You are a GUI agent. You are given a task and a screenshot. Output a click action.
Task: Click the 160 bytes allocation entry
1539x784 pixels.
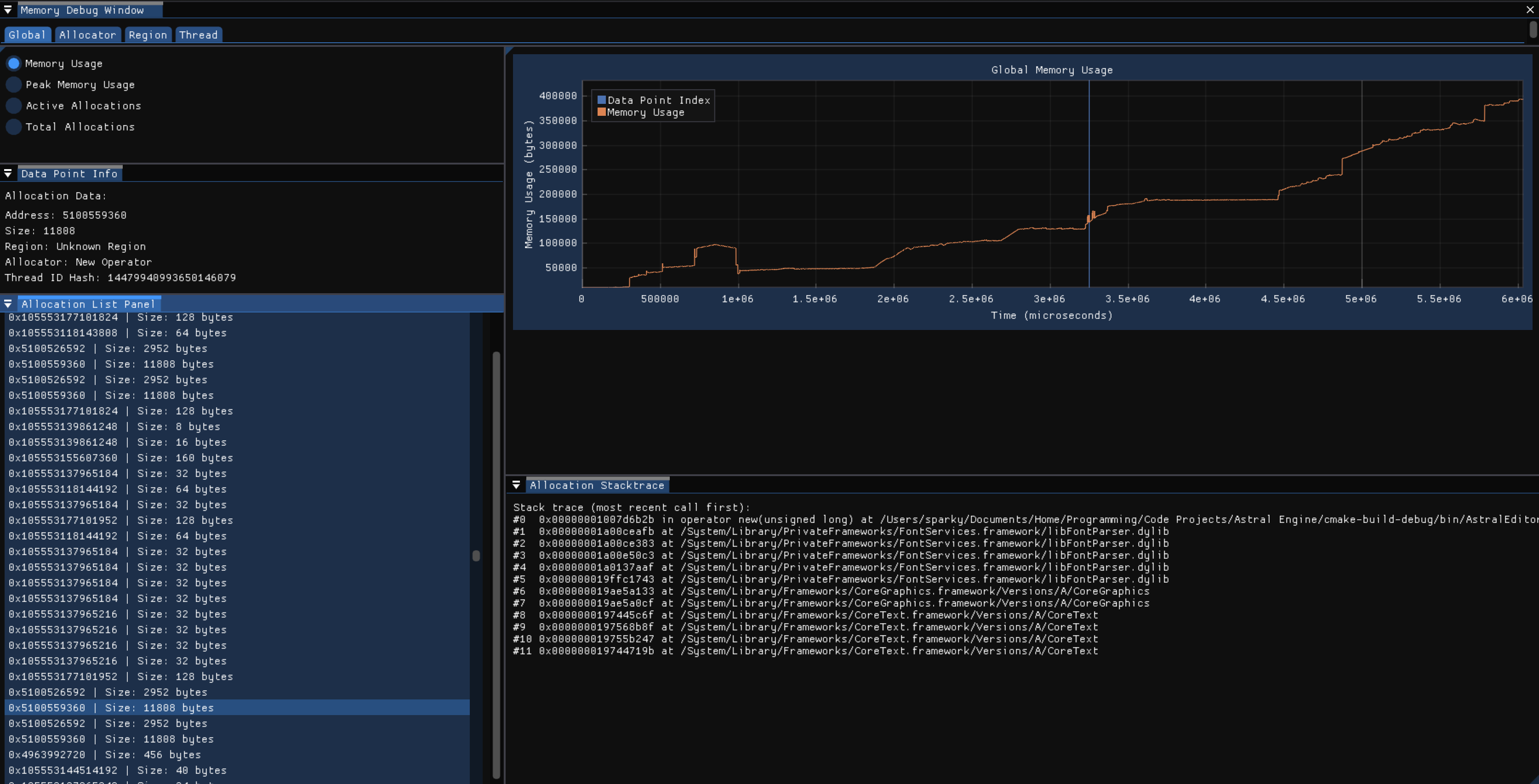click(x=120, y=457)
